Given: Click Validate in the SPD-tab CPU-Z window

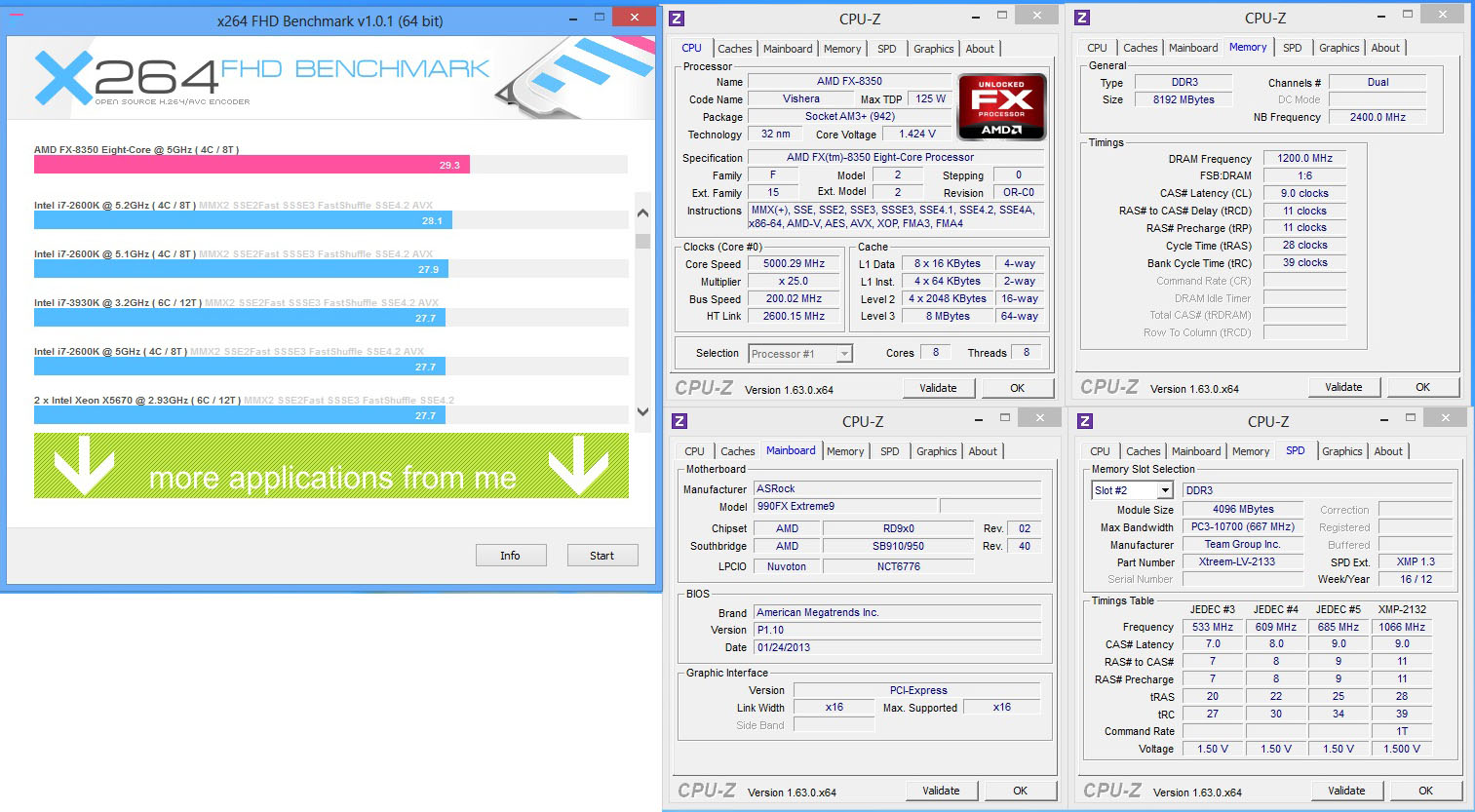Looking at the screenshot, I should tap(1346, 791).
